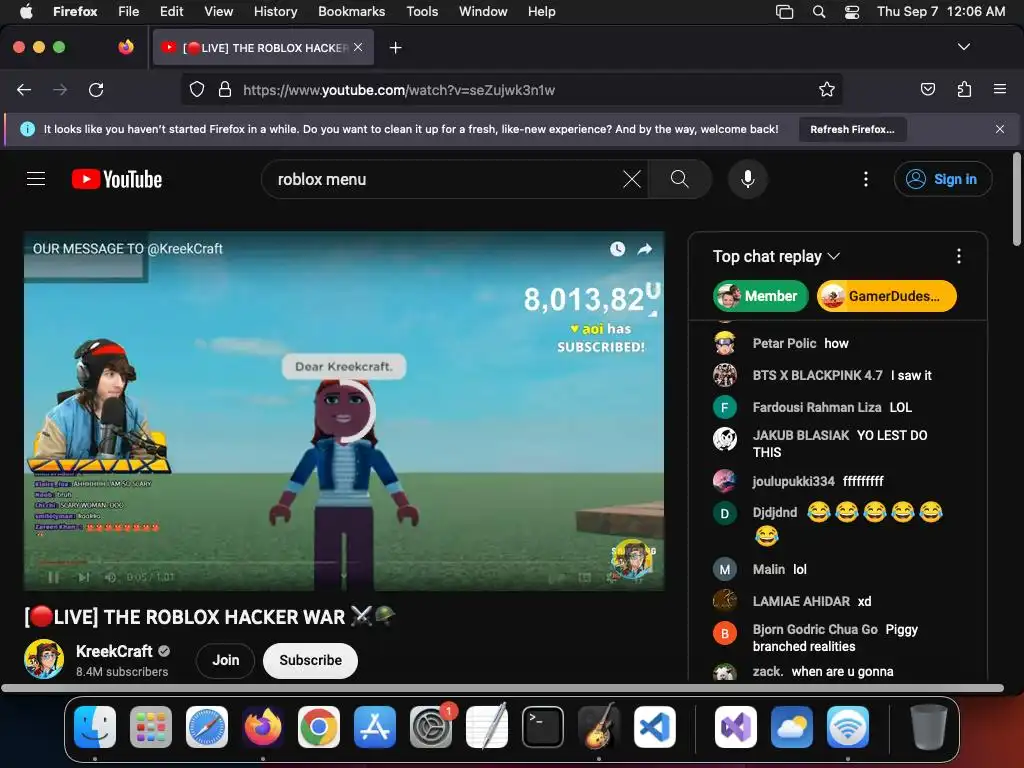The width and height of the screenshot is (1024, 768).
Task: Click the Watch later clock icon
Action: [x=617, y=249]
